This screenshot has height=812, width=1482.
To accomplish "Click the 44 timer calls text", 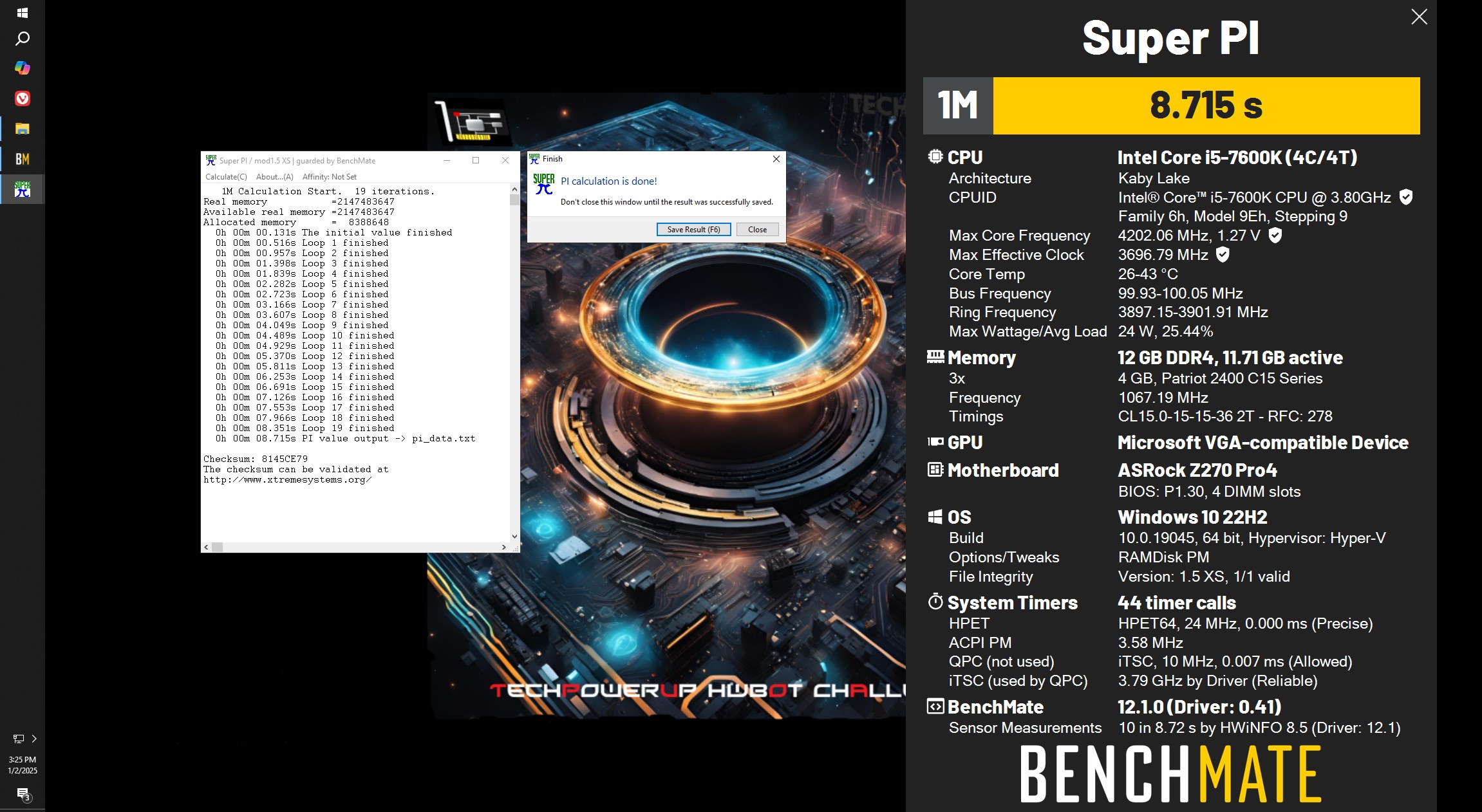I will tap(1177, 603).
